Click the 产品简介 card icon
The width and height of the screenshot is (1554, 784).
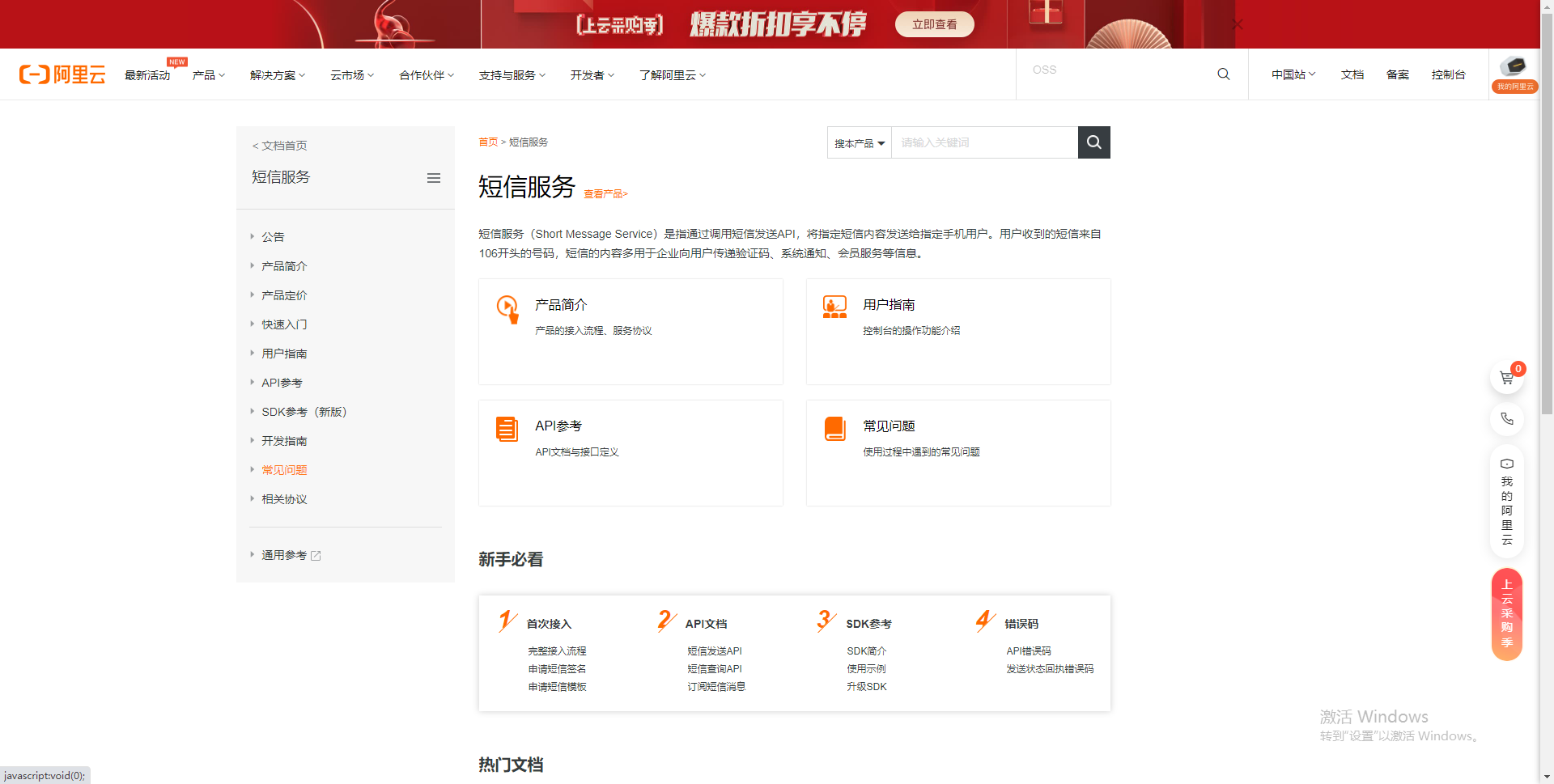pos(508,310)
